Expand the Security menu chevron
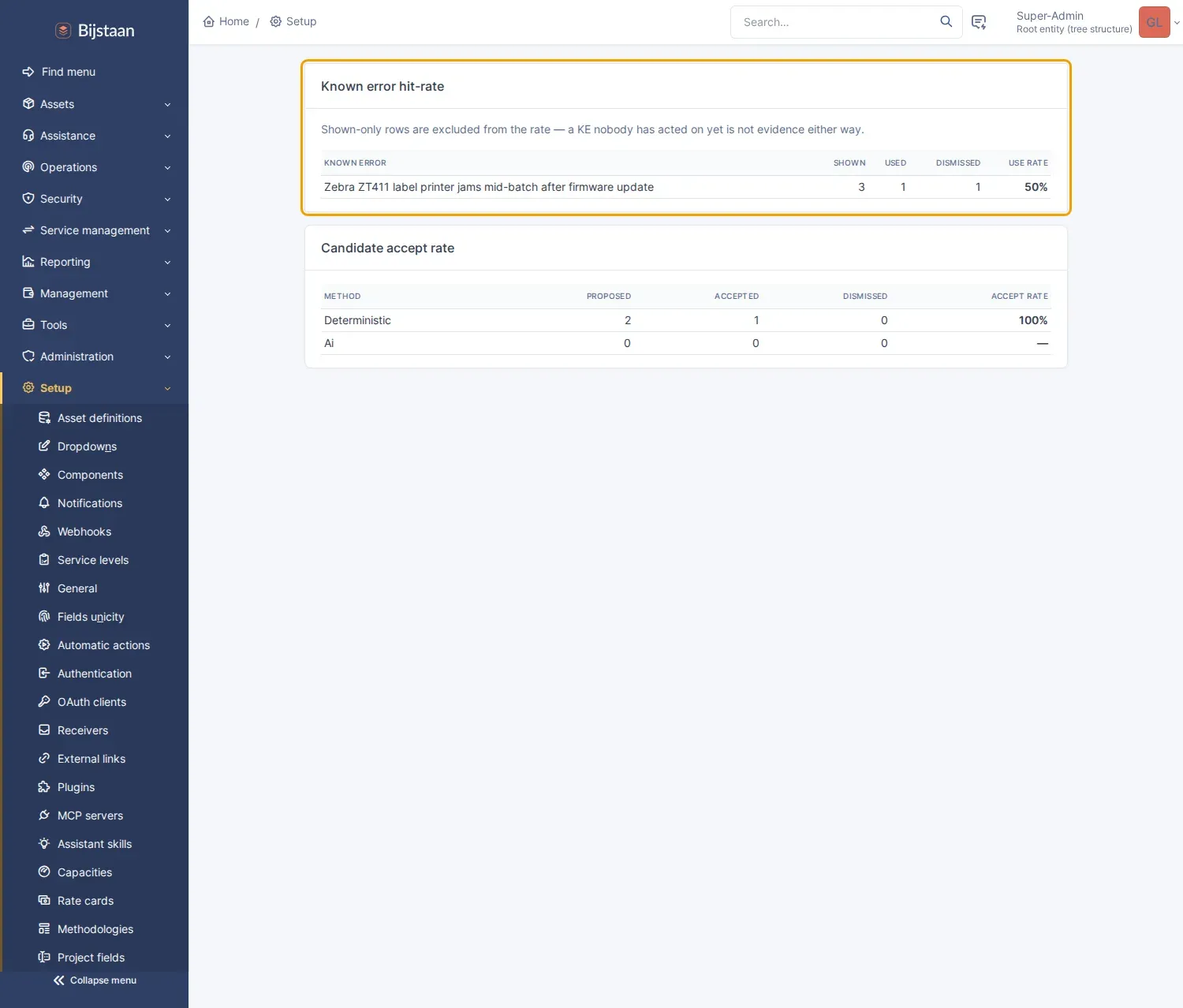This screenshot has width=1183, height=1008. 167,199
